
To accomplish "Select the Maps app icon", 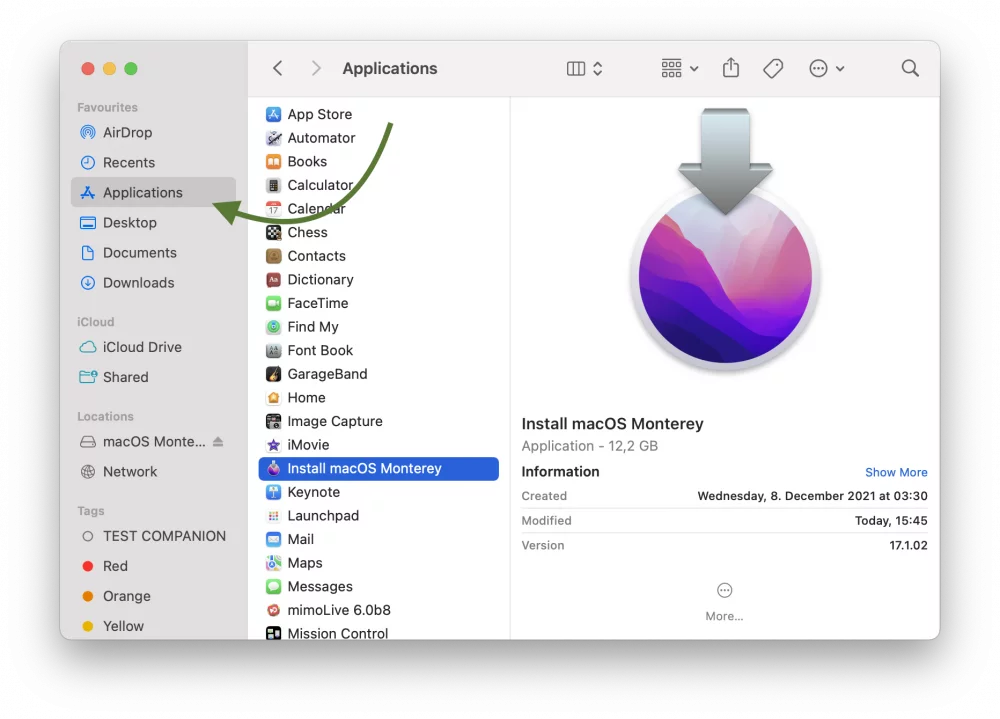I will tap(274, 563).
